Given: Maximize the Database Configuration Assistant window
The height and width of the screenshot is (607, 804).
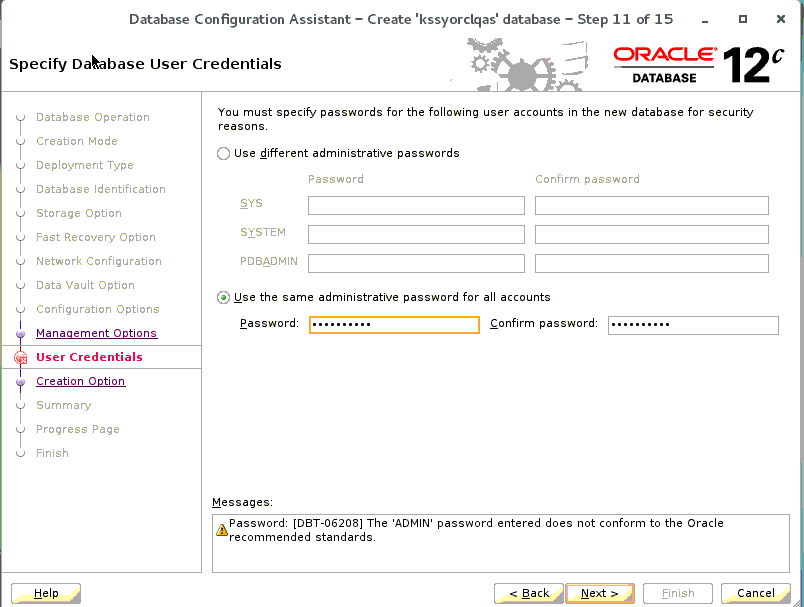Looking at the screenshot, I should 742,19.
